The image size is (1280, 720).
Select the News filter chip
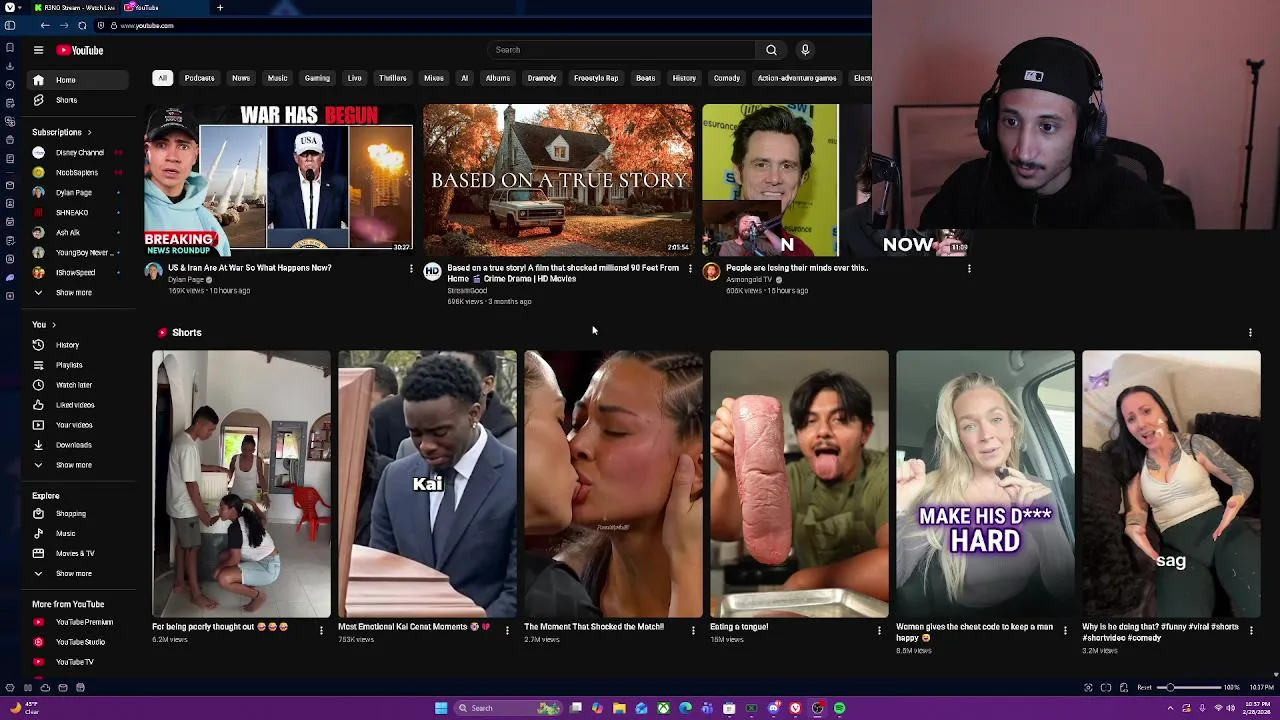(241, 78)
